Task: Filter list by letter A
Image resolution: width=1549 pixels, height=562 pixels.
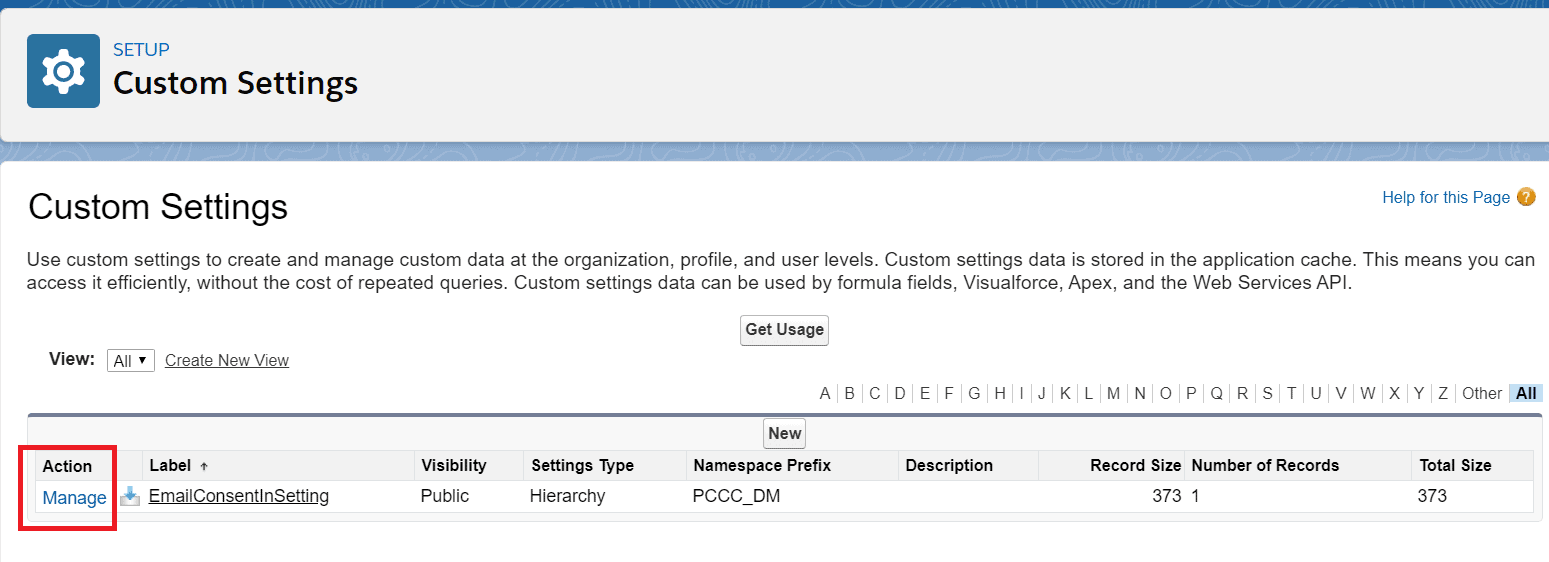Action: pyautogui.click(x=825, y=393)
